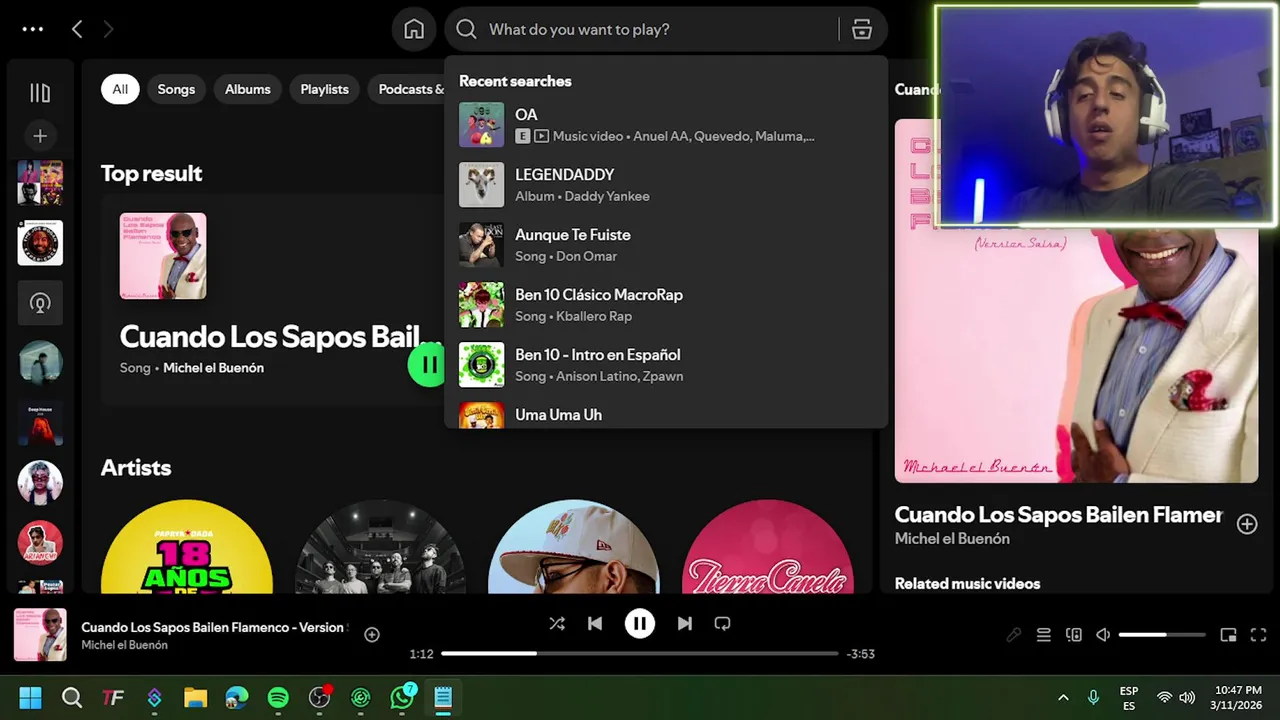
Task: Go back with the left arrow
Action: [x=77, y=29]
